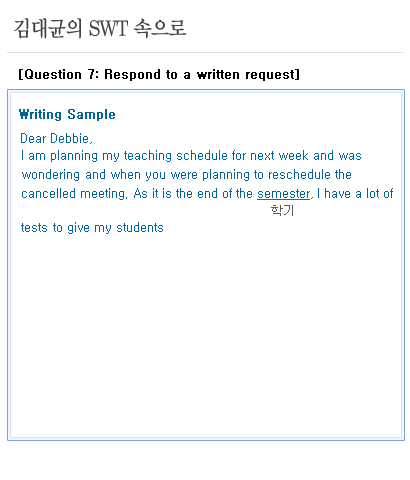
Task: Click the word "planning" in the first line
Action: (x=74, y=156)
